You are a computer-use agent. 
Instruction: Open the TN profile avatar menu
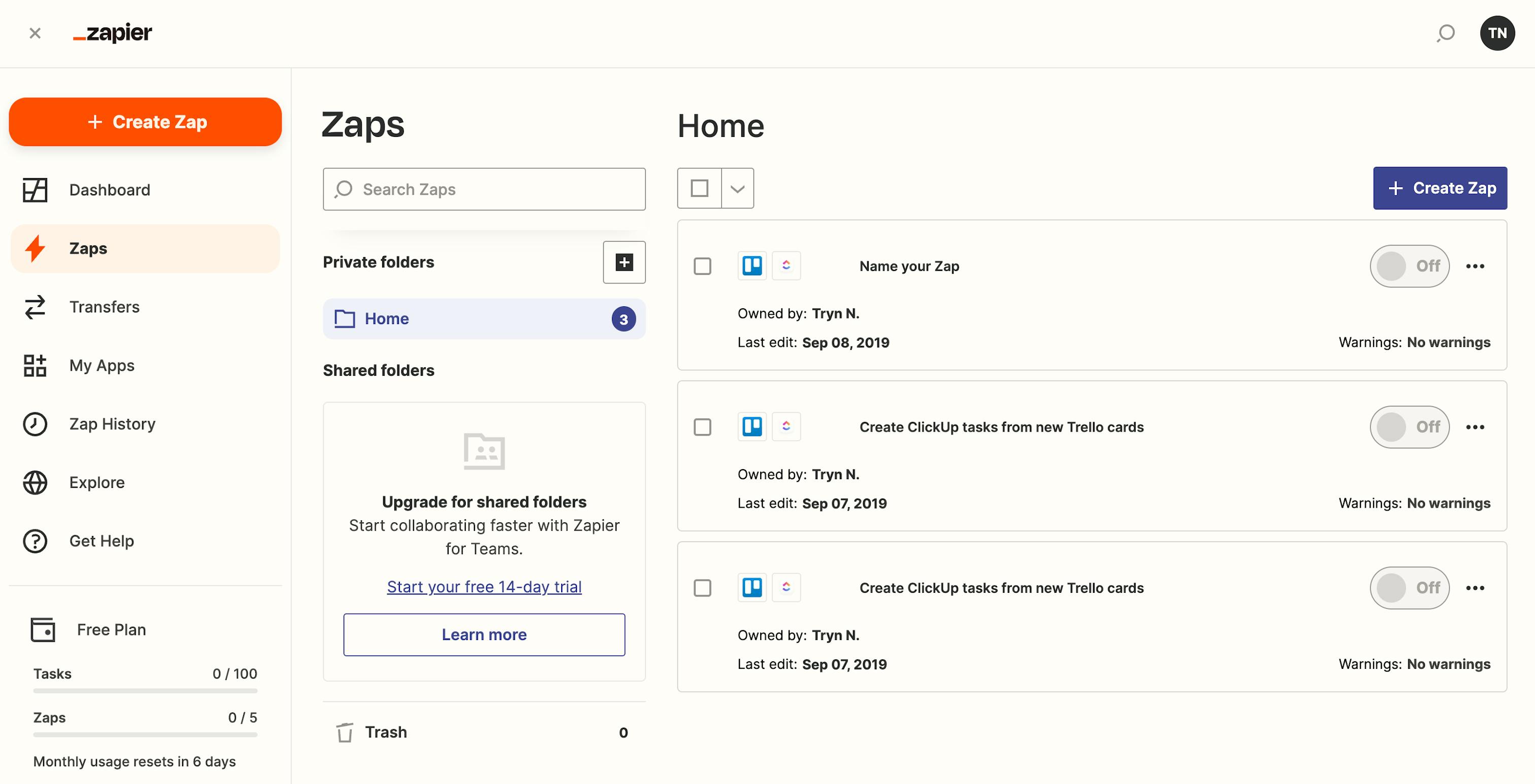pos(1497,33)
